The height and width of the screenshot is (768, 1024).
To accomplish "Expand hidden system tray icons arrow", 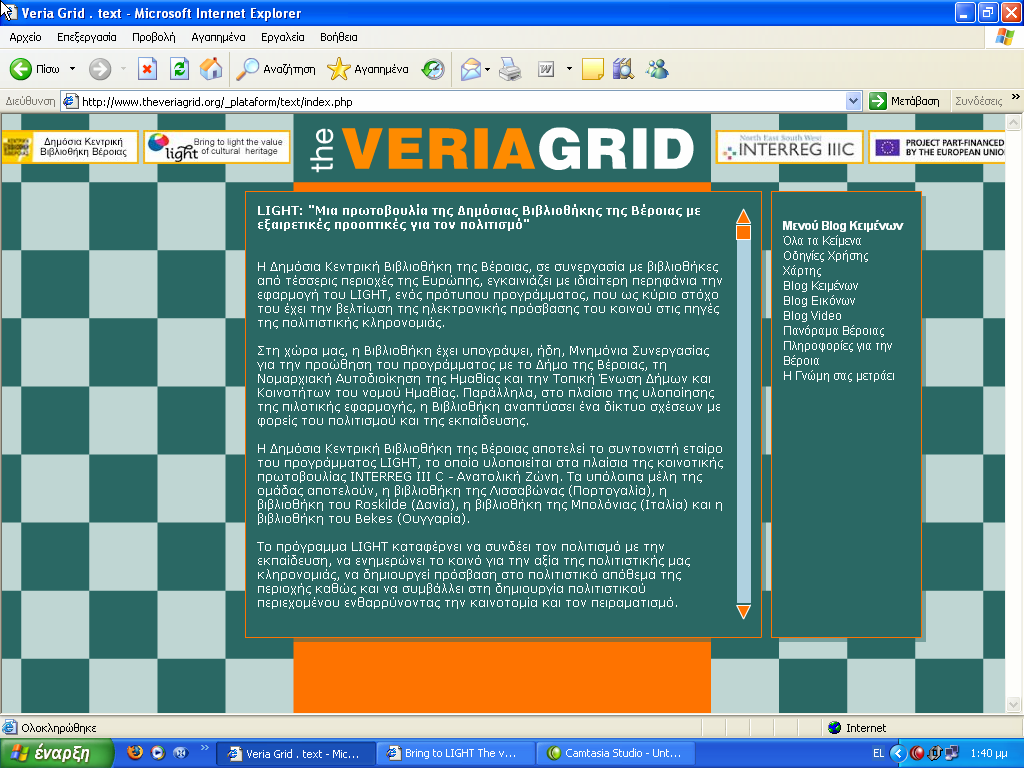I will [898, 754].
